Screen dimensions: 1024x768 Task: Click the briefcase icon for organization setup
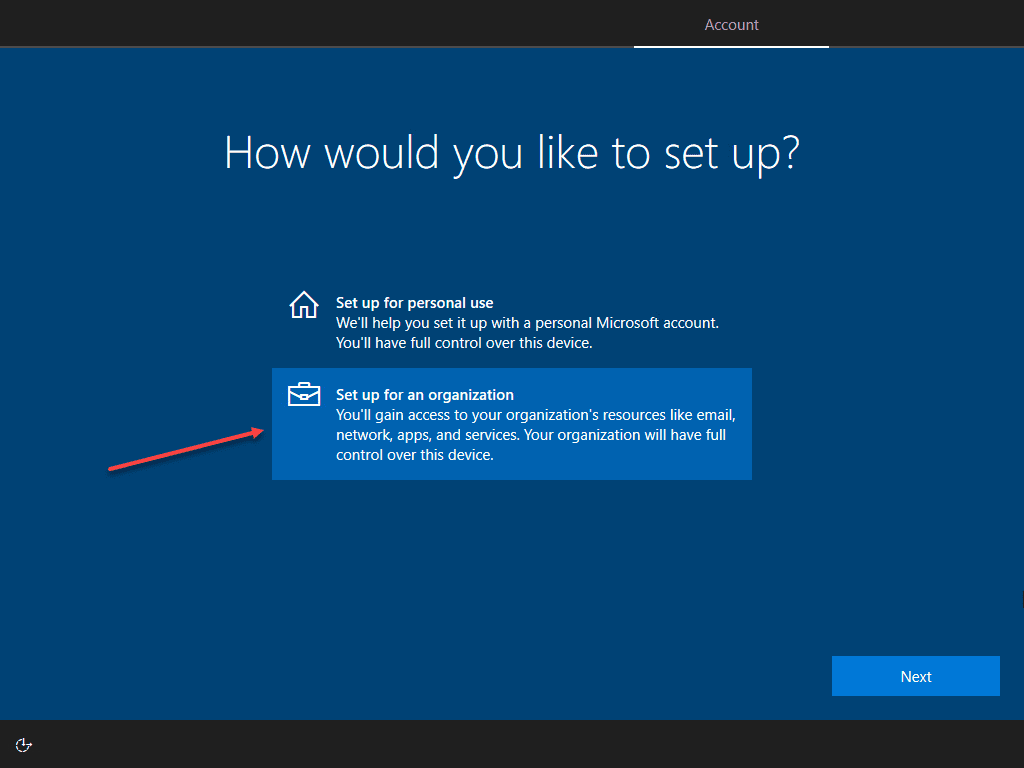click(304, 394)
